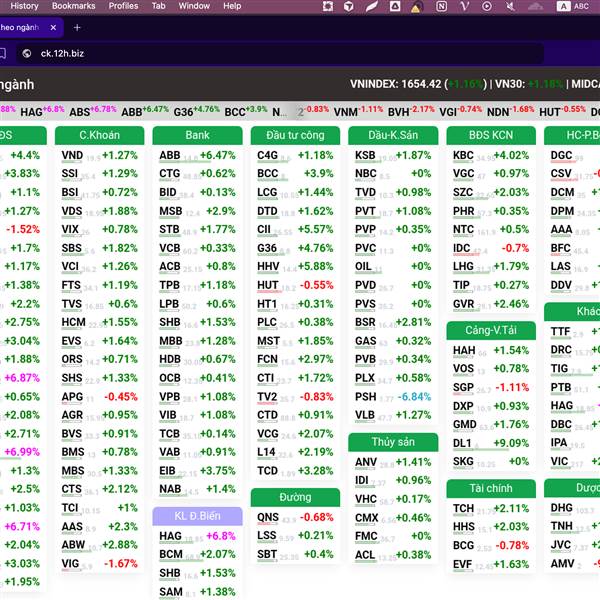
Task: Click the BĐS KCN sector header
Action: coord(491,135)
